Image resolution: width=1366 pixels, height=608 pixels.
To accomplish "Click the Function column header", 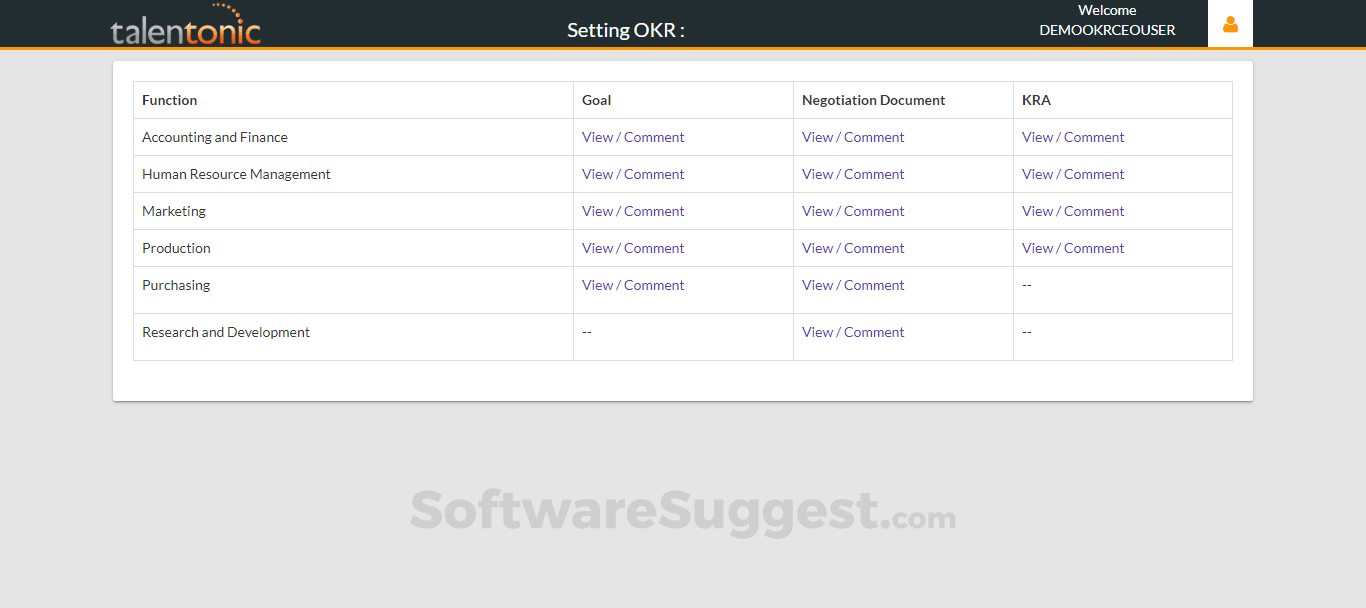I will [170, 100].
